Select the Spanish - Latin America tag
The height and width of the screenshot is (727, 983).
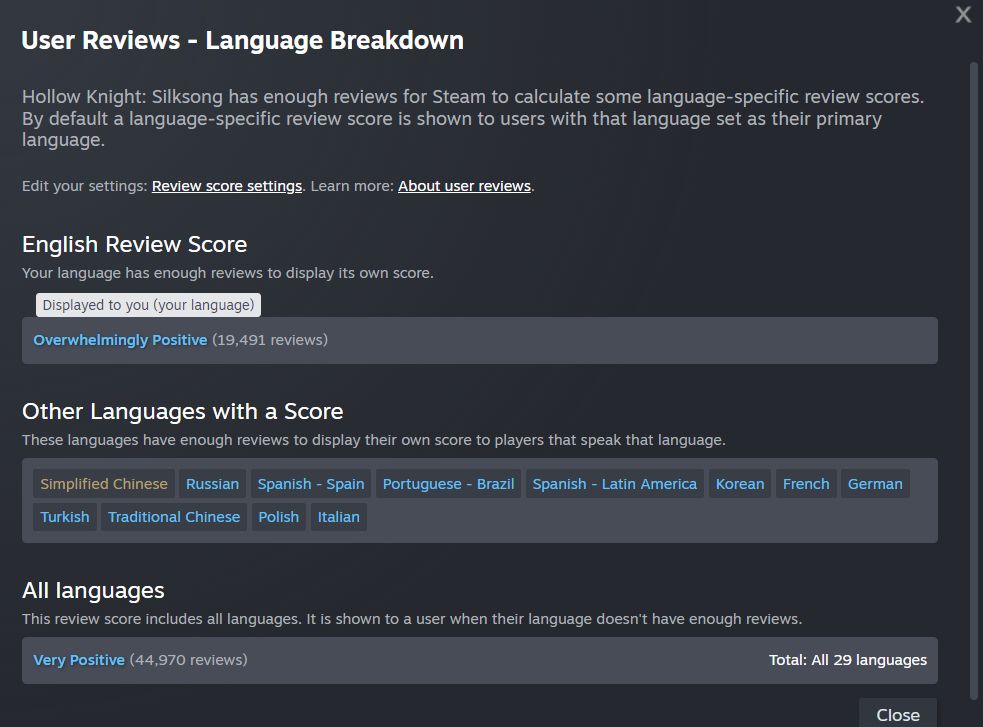coord(614,484)
